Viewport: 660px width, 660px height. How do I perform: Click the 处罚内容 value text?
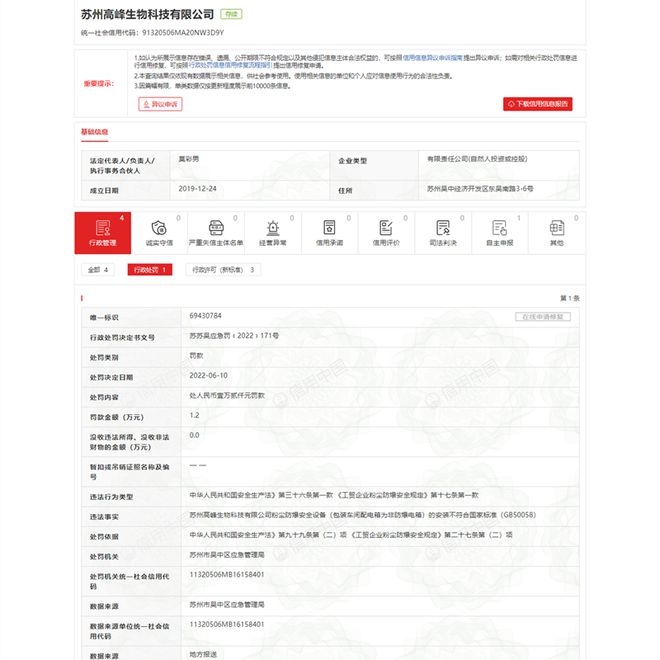click(227, 395)
